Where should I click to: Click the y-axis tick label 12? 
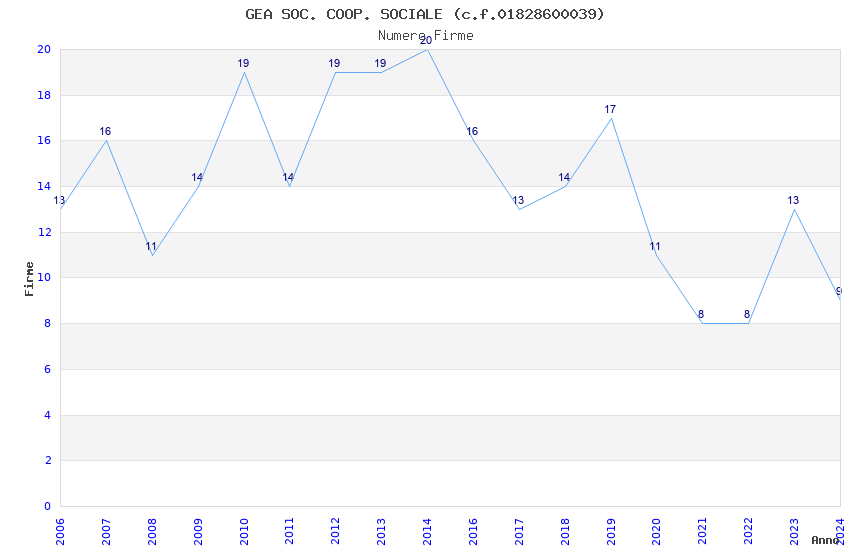[x=44, y=232]
